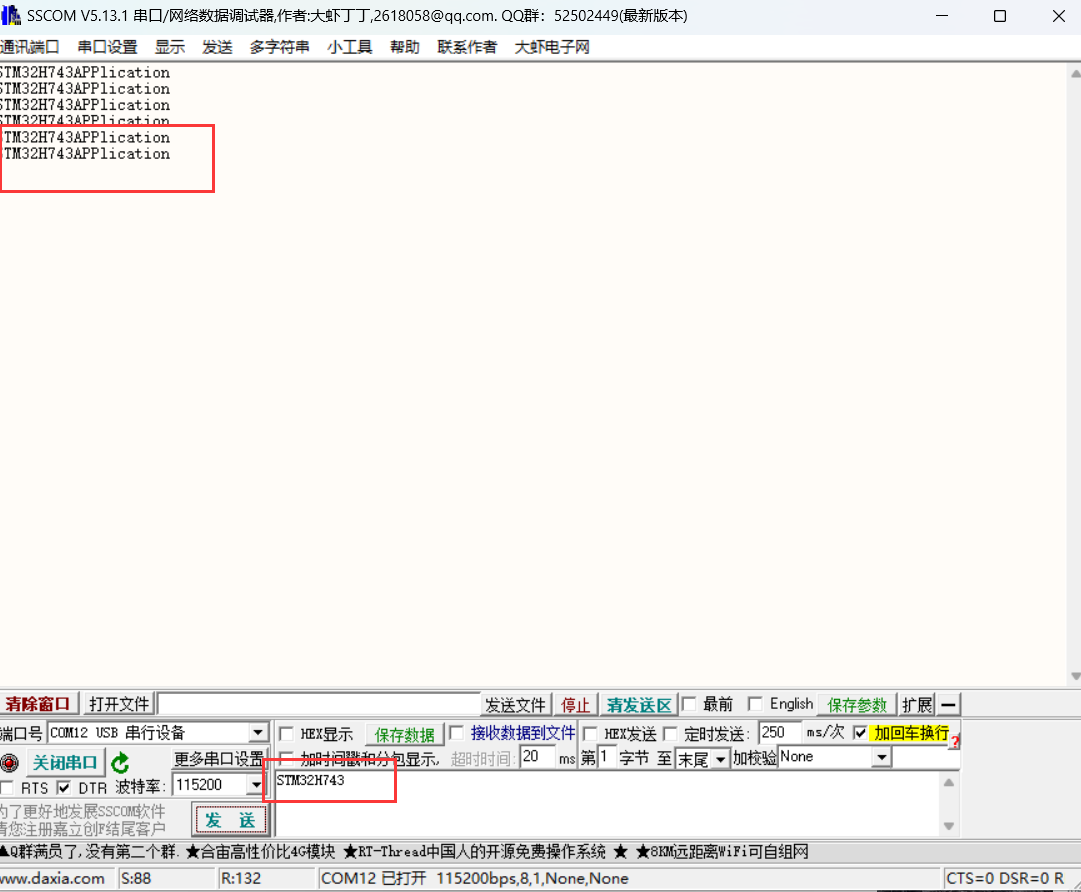Click 保存参数 button
Image resolution: width=1081 pixels, height=892 pixels.
point(856,705)
